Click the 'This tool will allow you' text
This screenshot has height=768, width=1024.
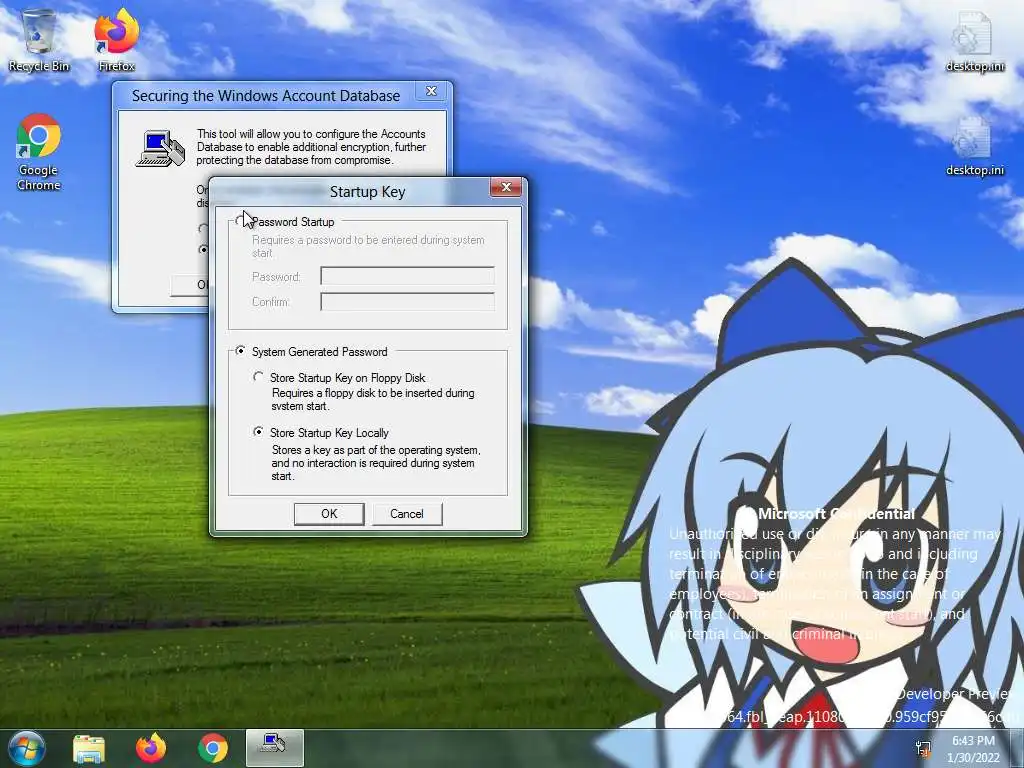[311, 147]
